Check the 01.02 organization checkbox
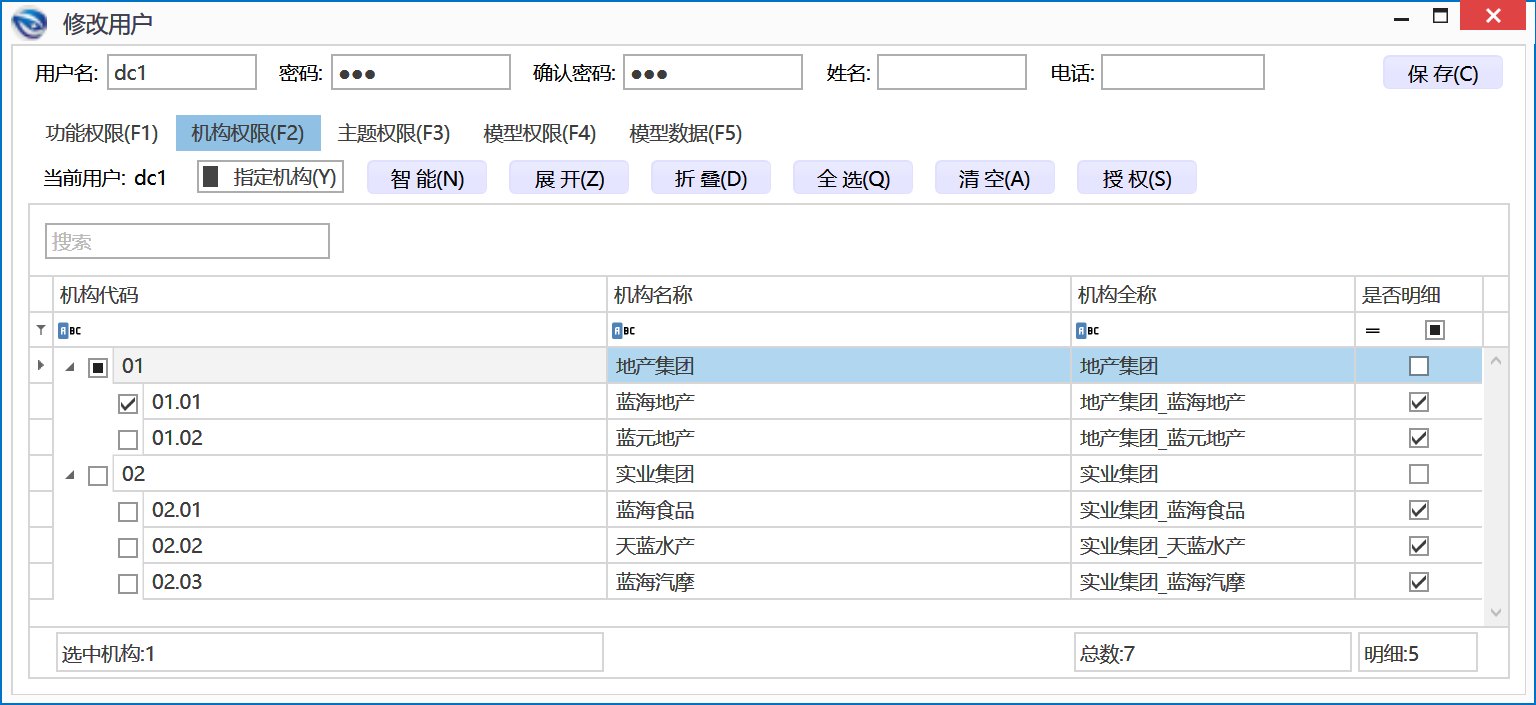 pyautogui.click(x=128, y=440)
